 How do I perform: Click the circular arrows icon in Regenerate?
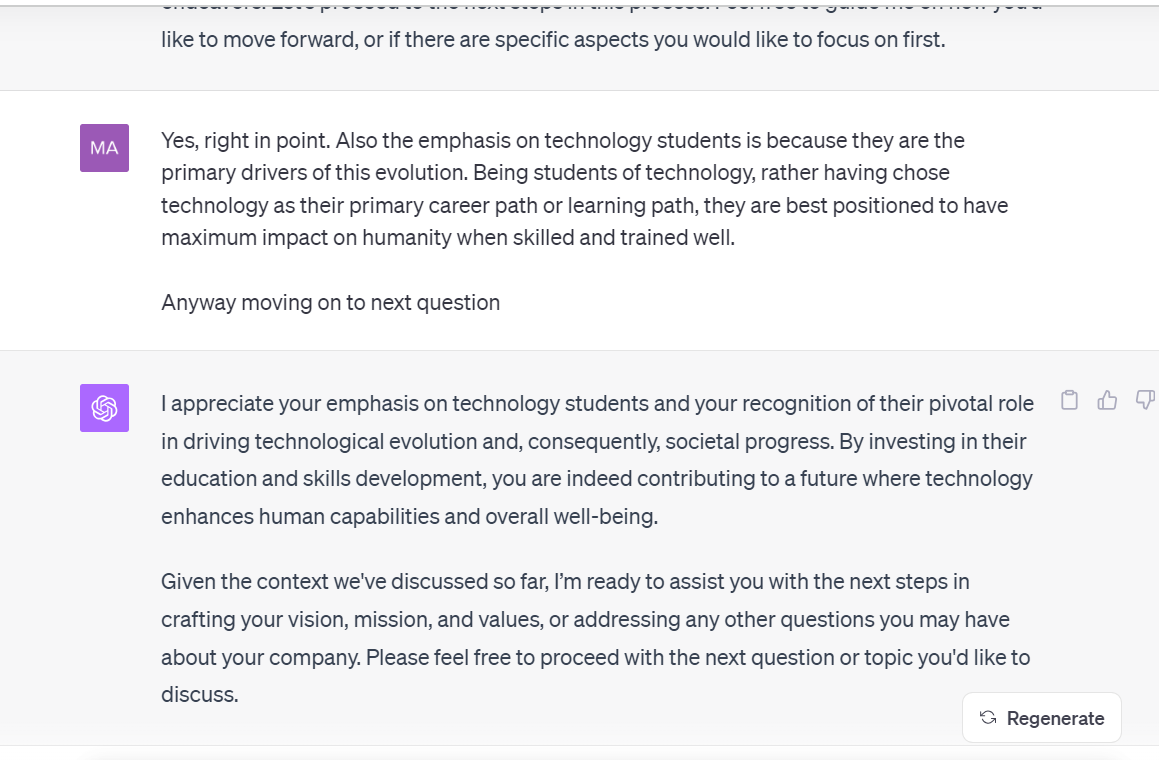pos(988,718)
